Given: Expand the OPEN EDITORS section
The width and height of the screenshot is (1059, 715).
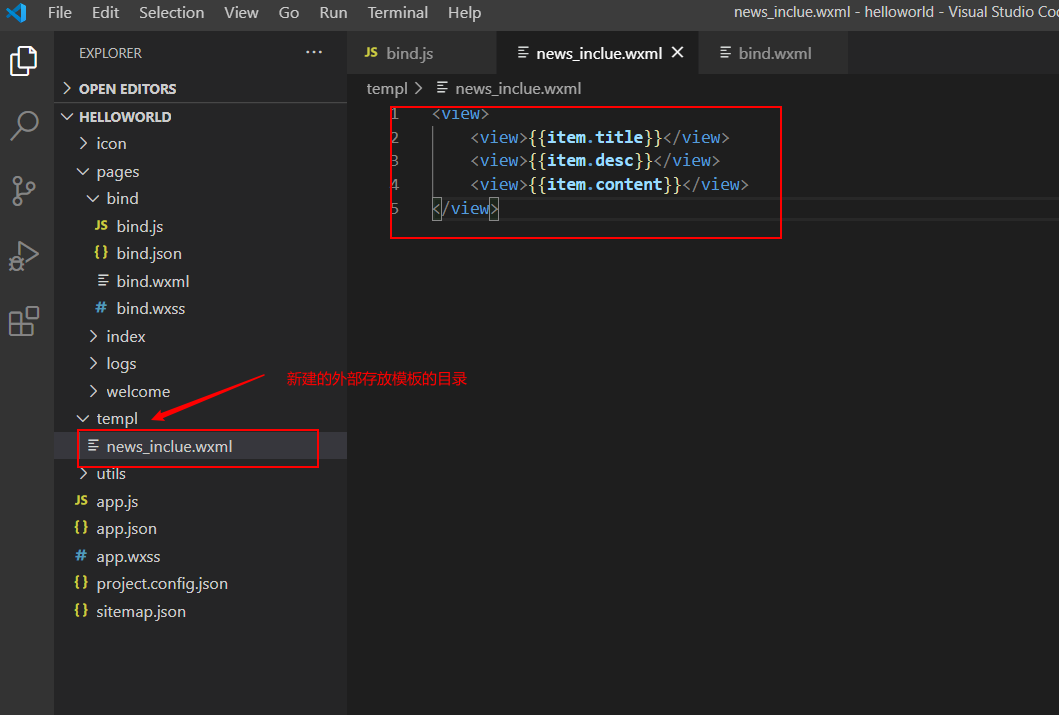Looking at the screenshot, I should (67, 88).
